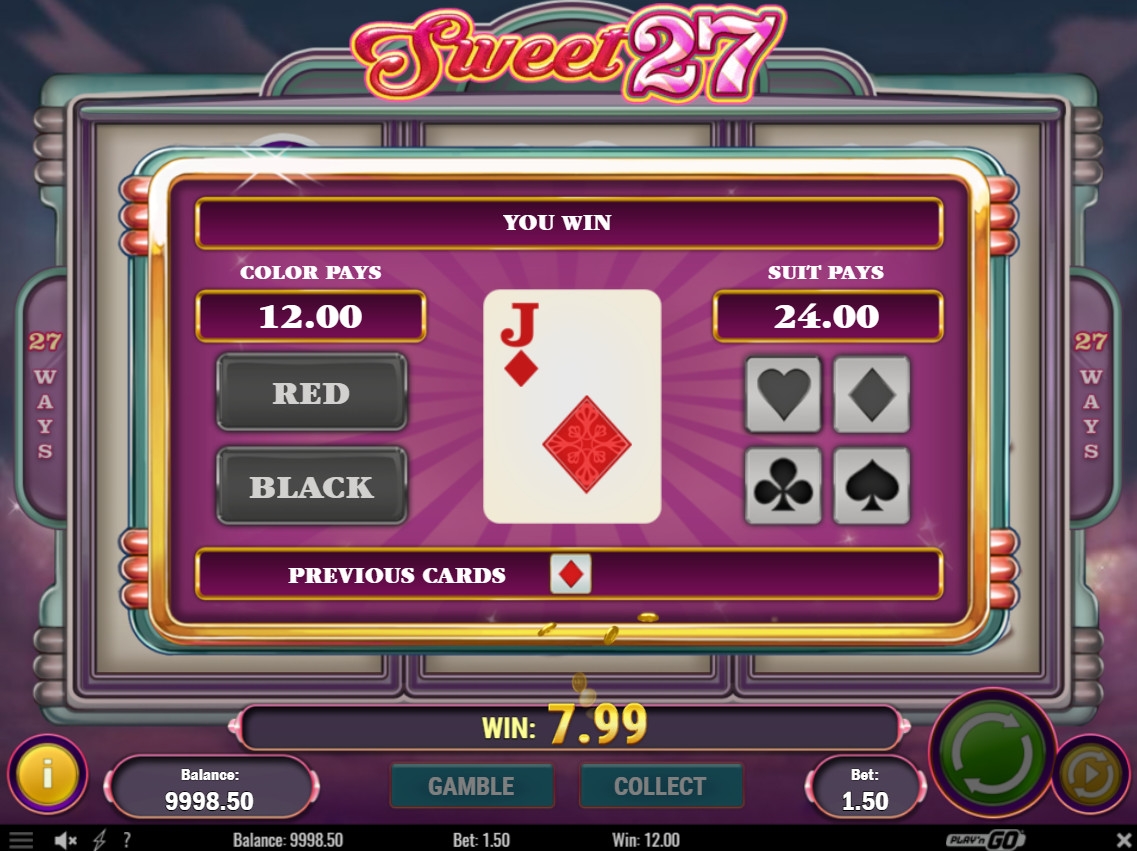Increase bet with right arrow

pos(921,787)
